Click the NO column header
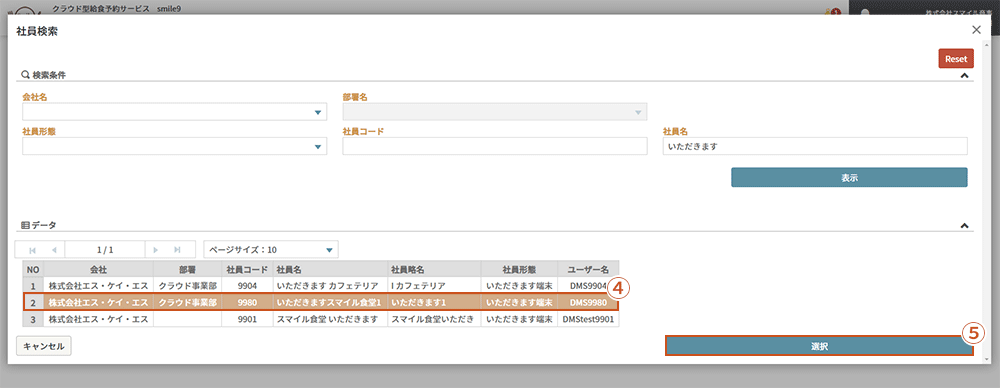The image size is (1000, 388). pyautogui.click(x=33, y=269)
